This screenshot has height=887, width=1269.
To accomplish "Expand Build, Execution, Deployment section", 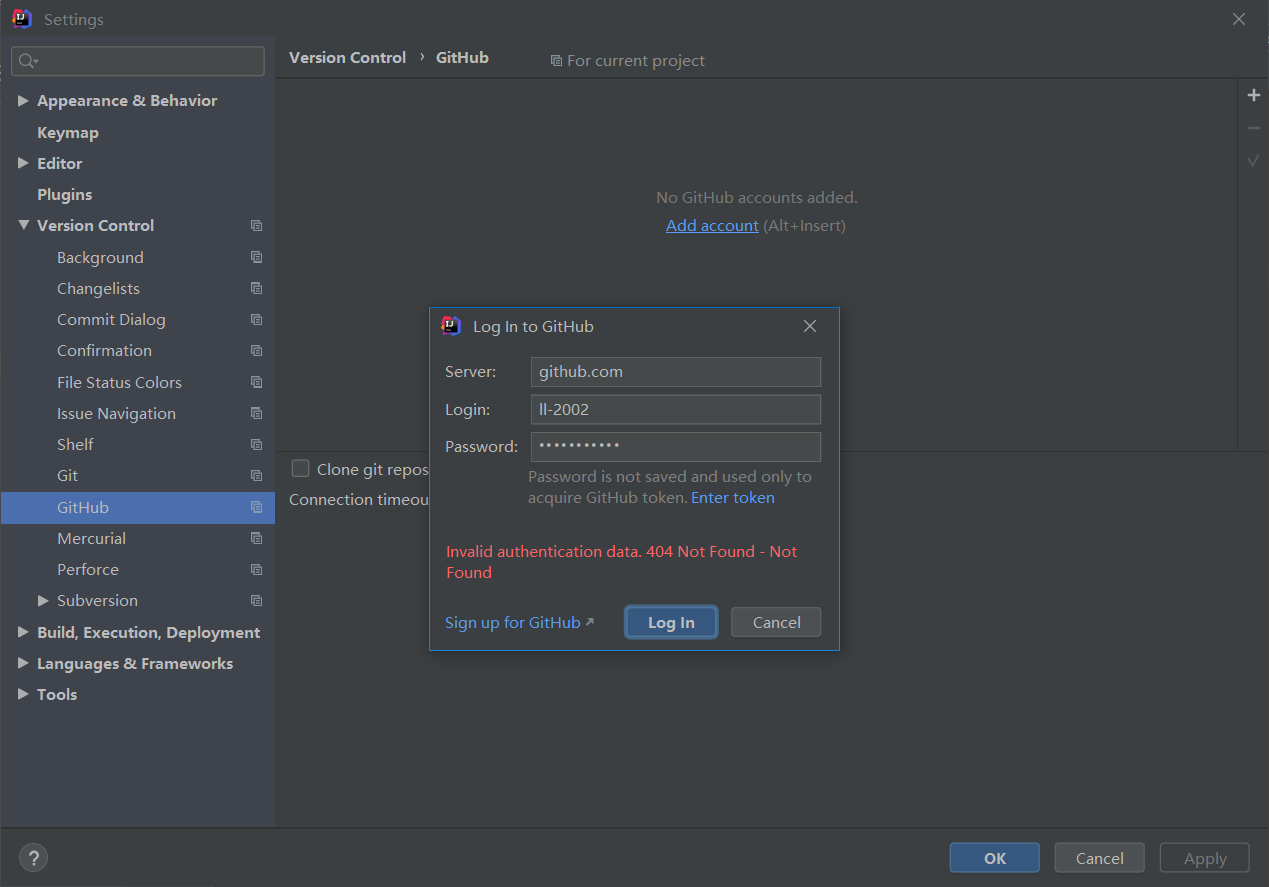I will [24, 633].
